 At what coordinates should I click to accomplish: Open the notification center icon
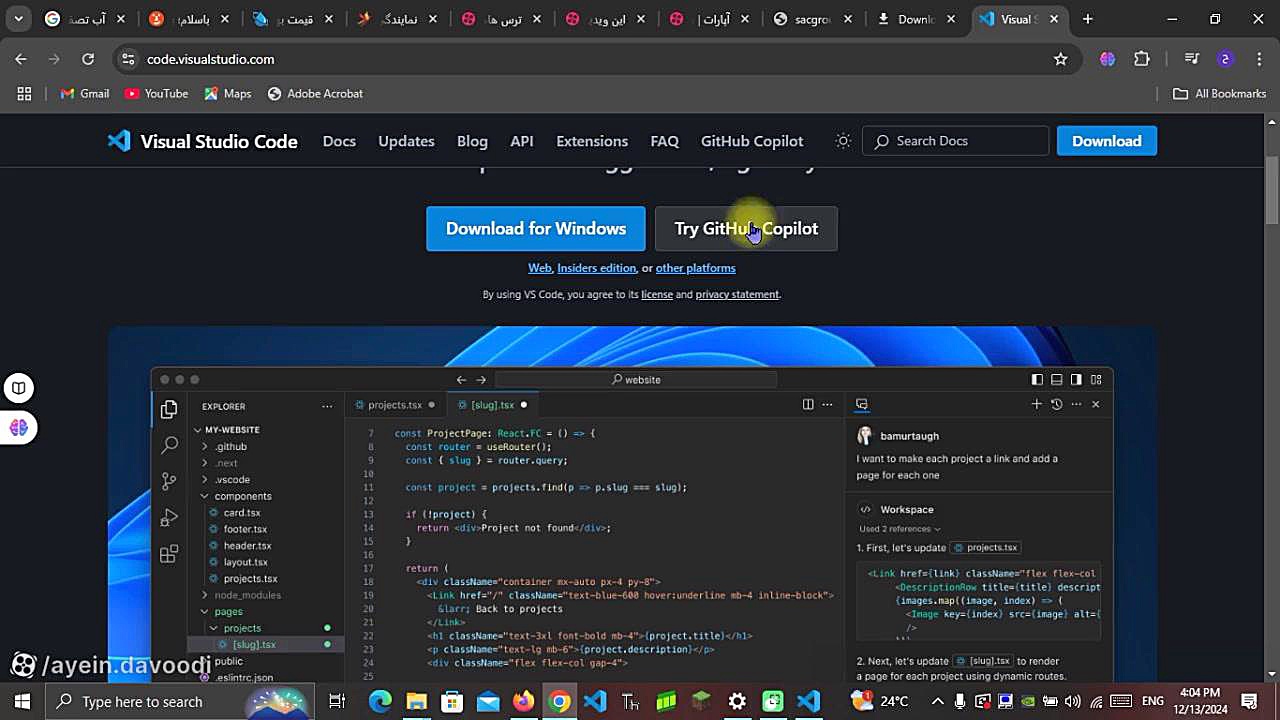1249,701
